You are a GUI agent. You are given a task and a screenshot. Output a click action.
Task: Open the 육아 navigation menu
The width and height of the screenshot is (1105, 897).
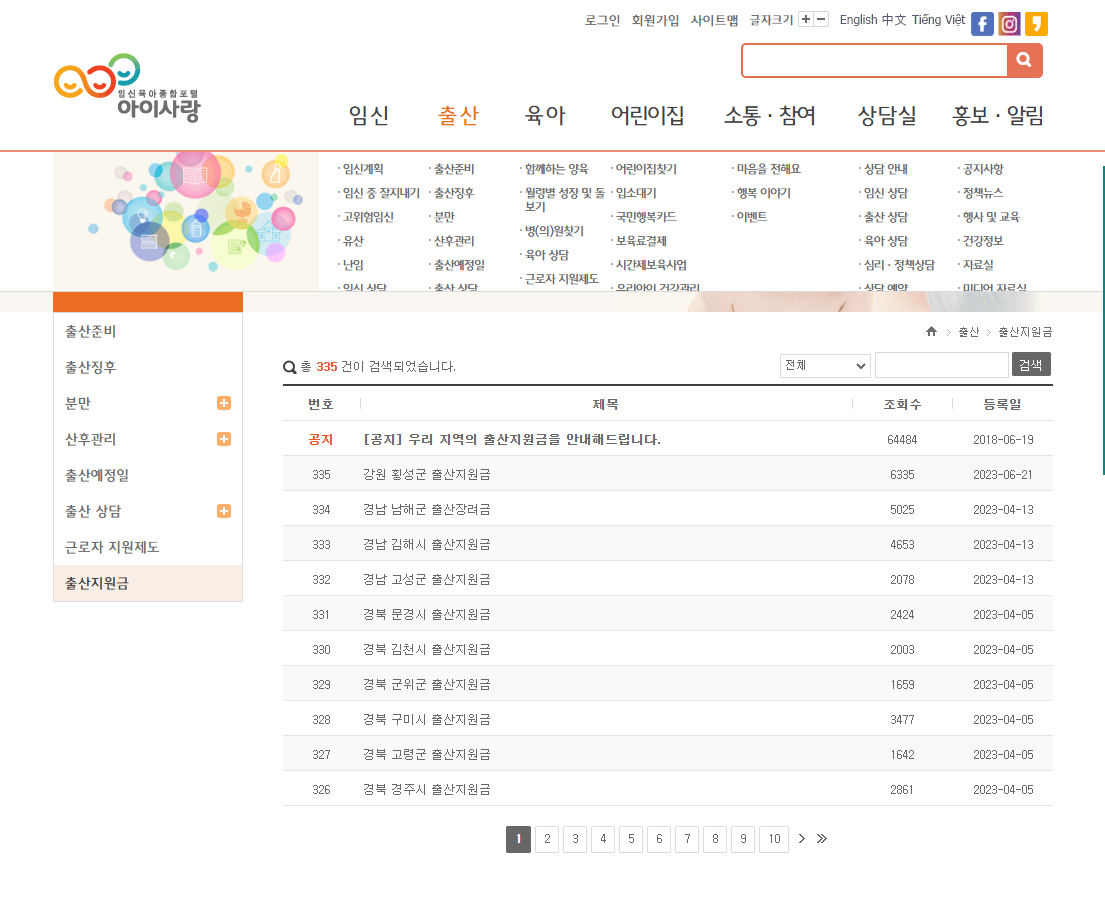click(544, 115)
